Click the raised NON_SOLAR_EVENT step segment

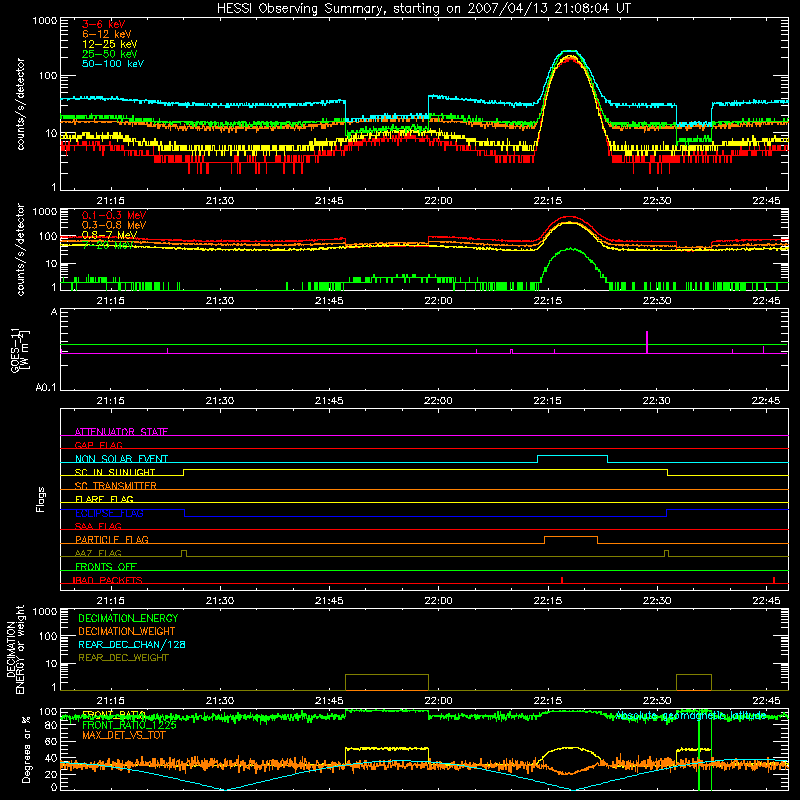572,455
